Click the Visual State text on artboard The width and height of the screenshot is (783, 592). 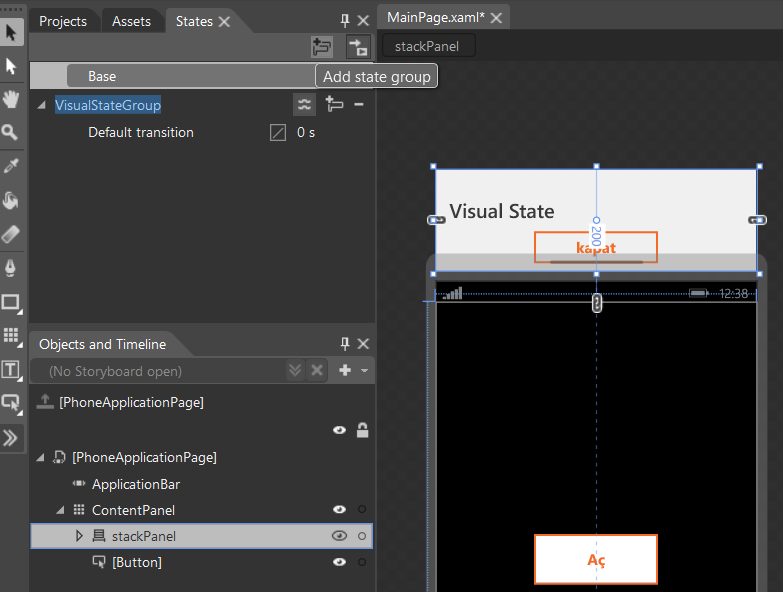click(x=502, y=211)
